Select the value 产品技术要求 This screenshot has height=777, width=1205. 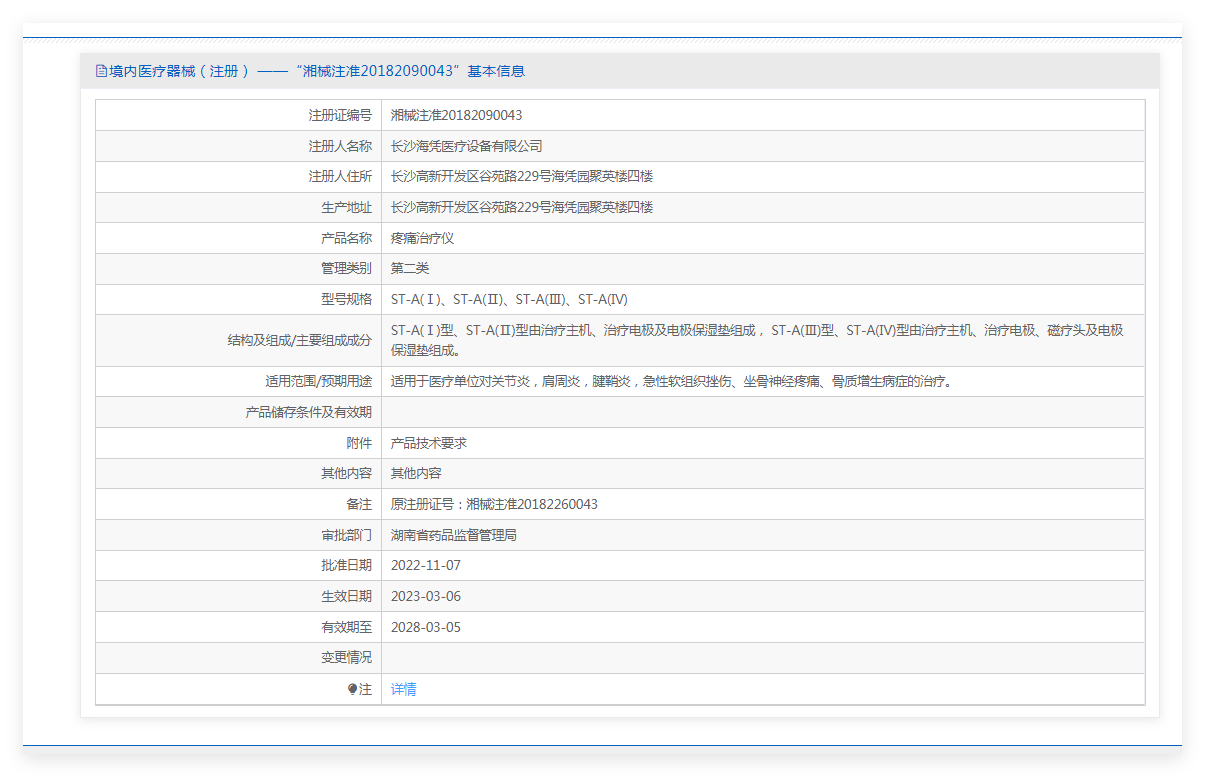tap(429, 443)
